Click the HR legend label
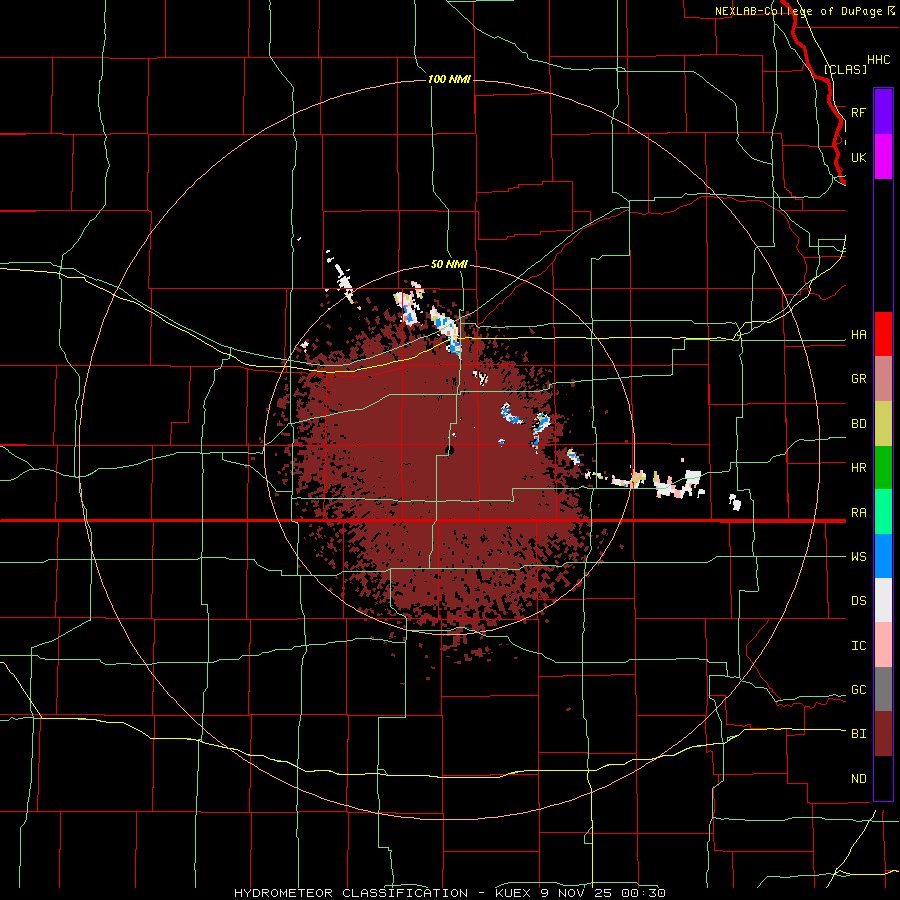This screenshot has width=900, height=900. click(858, 468)
